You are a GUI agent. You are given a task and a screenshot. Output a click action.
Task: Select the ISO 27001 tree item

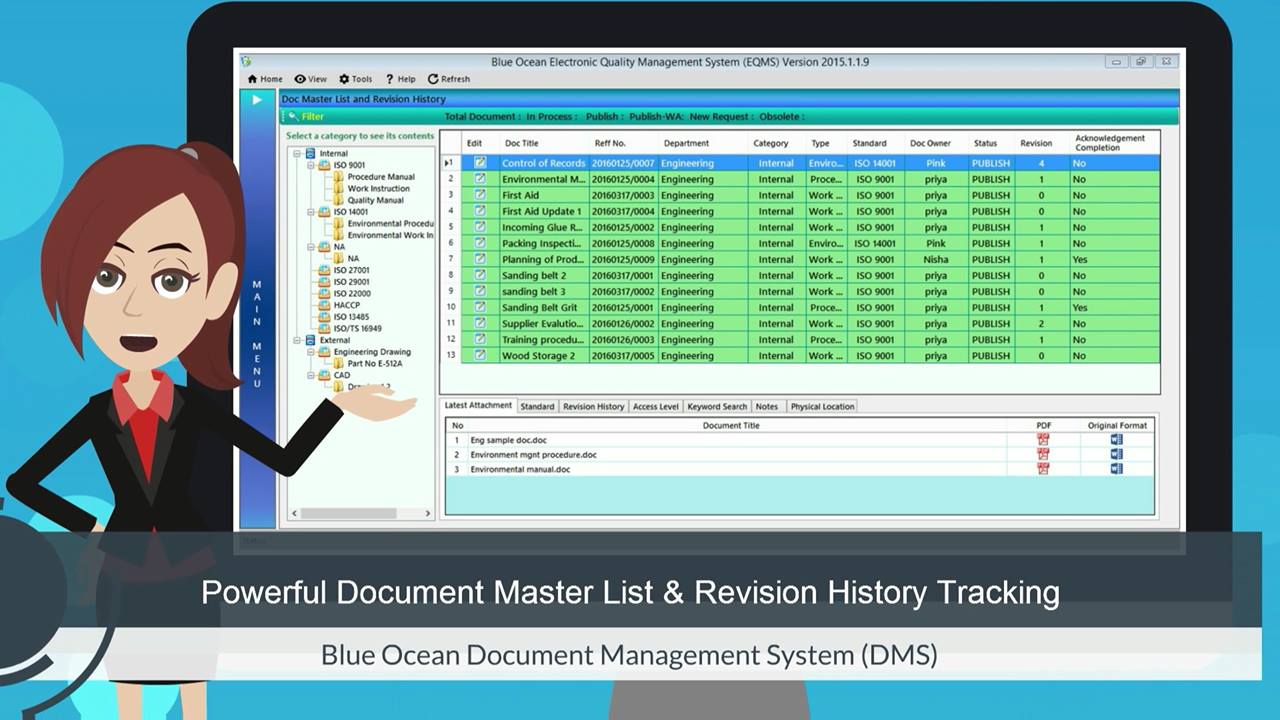[351, 270]
